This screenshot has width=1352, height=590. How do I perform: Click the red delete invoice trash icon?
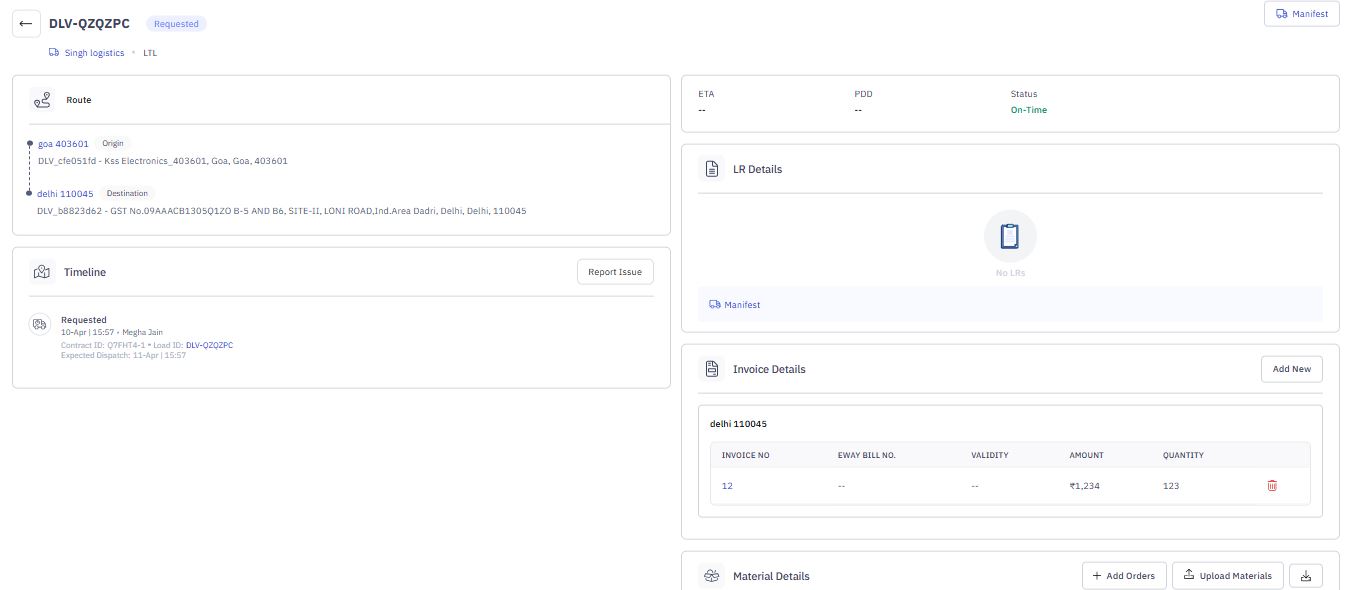(1272, 485)
